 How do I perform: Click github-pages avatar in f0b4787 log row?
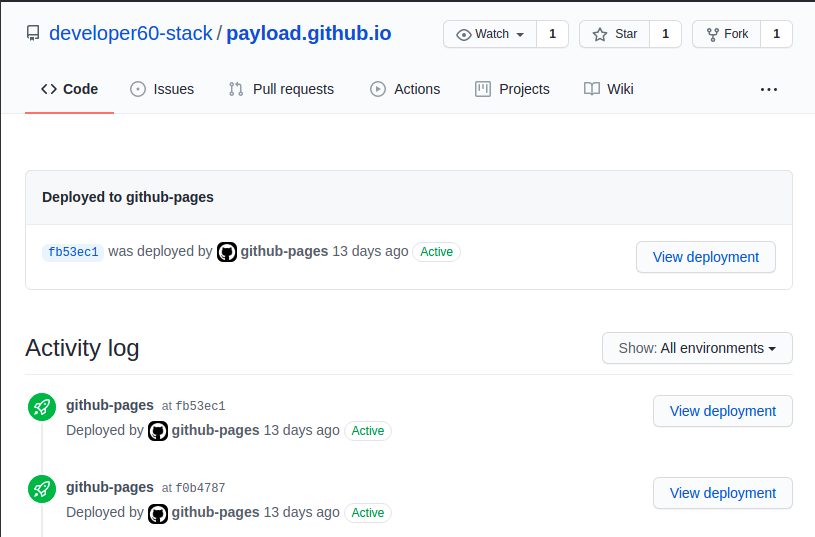pos(158,513)
